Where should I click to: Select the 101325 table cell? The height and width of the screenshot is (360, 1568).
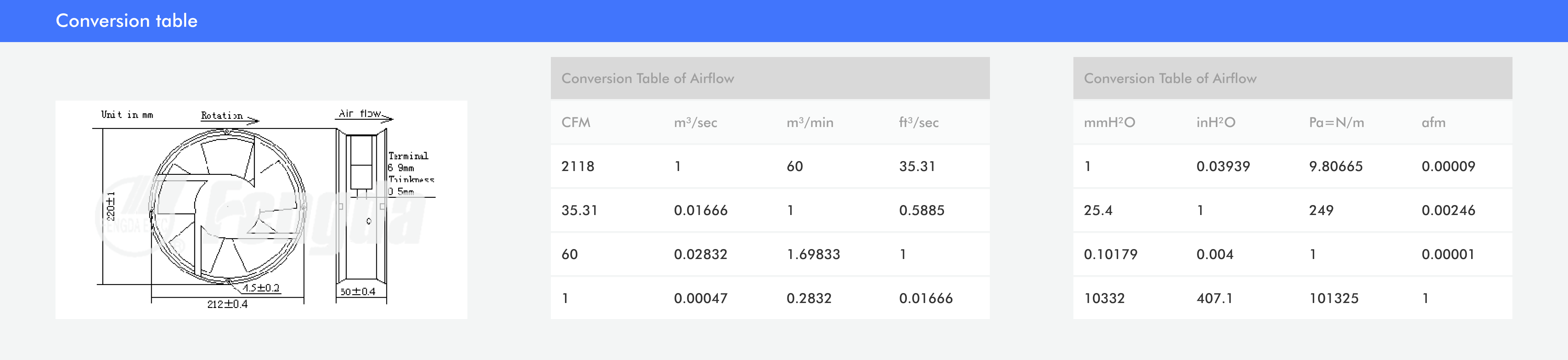click(1334, 298)
